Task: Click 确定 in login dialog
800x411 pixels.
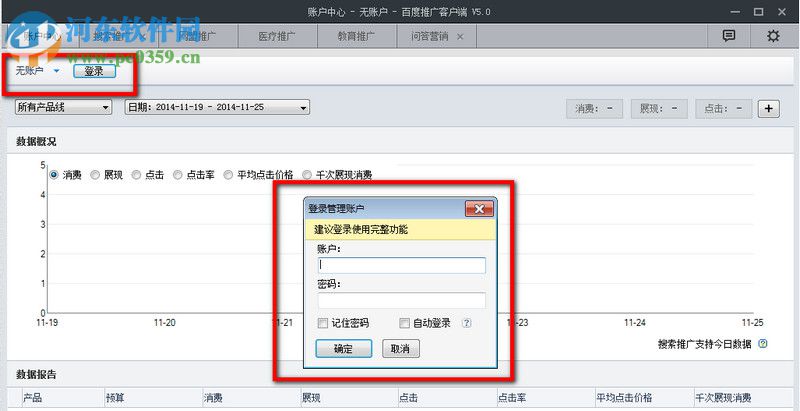Action: point(343,349)
